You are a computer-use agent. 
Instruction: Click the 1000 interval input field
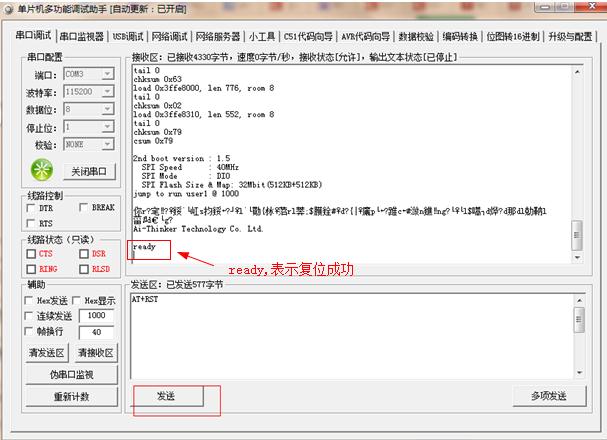(96, 316)
